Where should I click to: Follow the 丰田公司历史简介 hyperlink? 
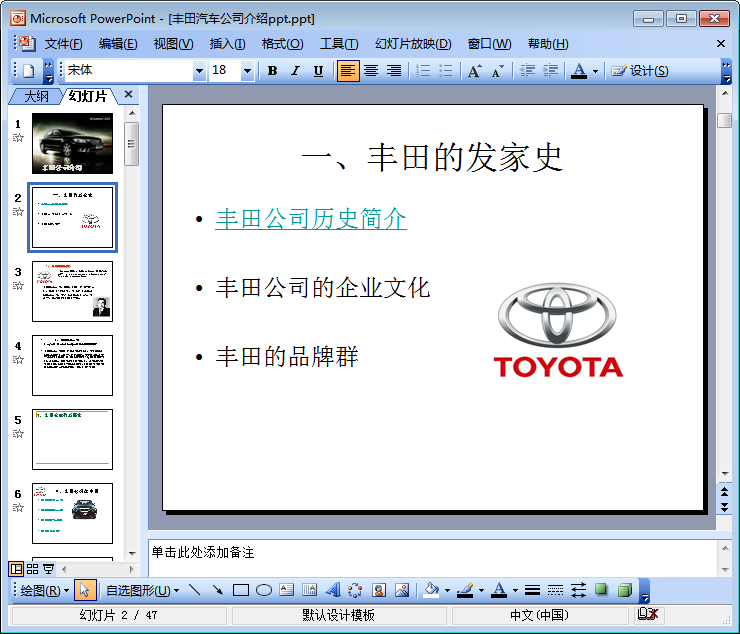click(311, 219)
